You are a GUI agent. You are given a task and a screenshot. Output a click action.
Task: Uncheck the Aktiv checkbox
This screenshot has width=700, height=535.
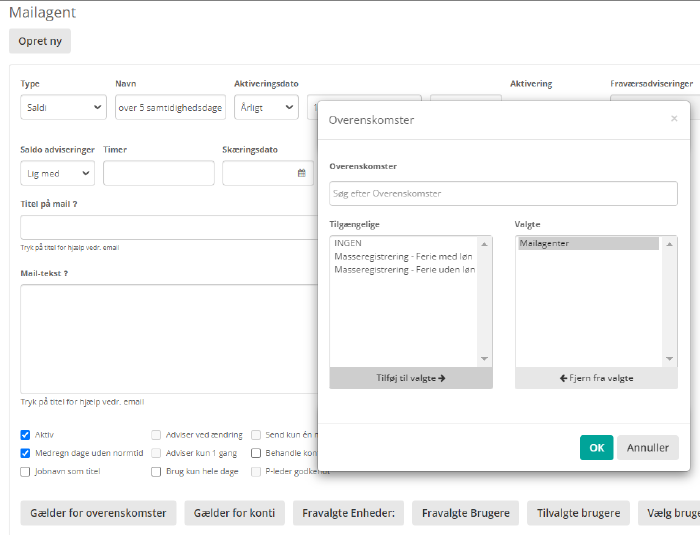26,435
